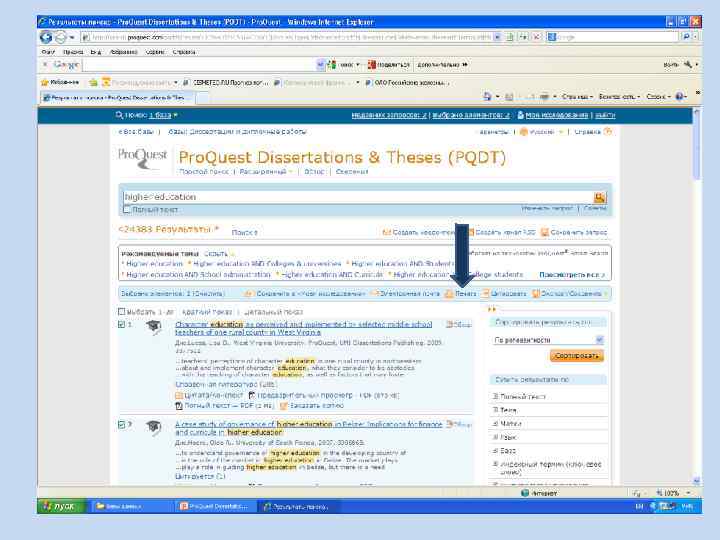Click into the 'higher education' search field

358,197
